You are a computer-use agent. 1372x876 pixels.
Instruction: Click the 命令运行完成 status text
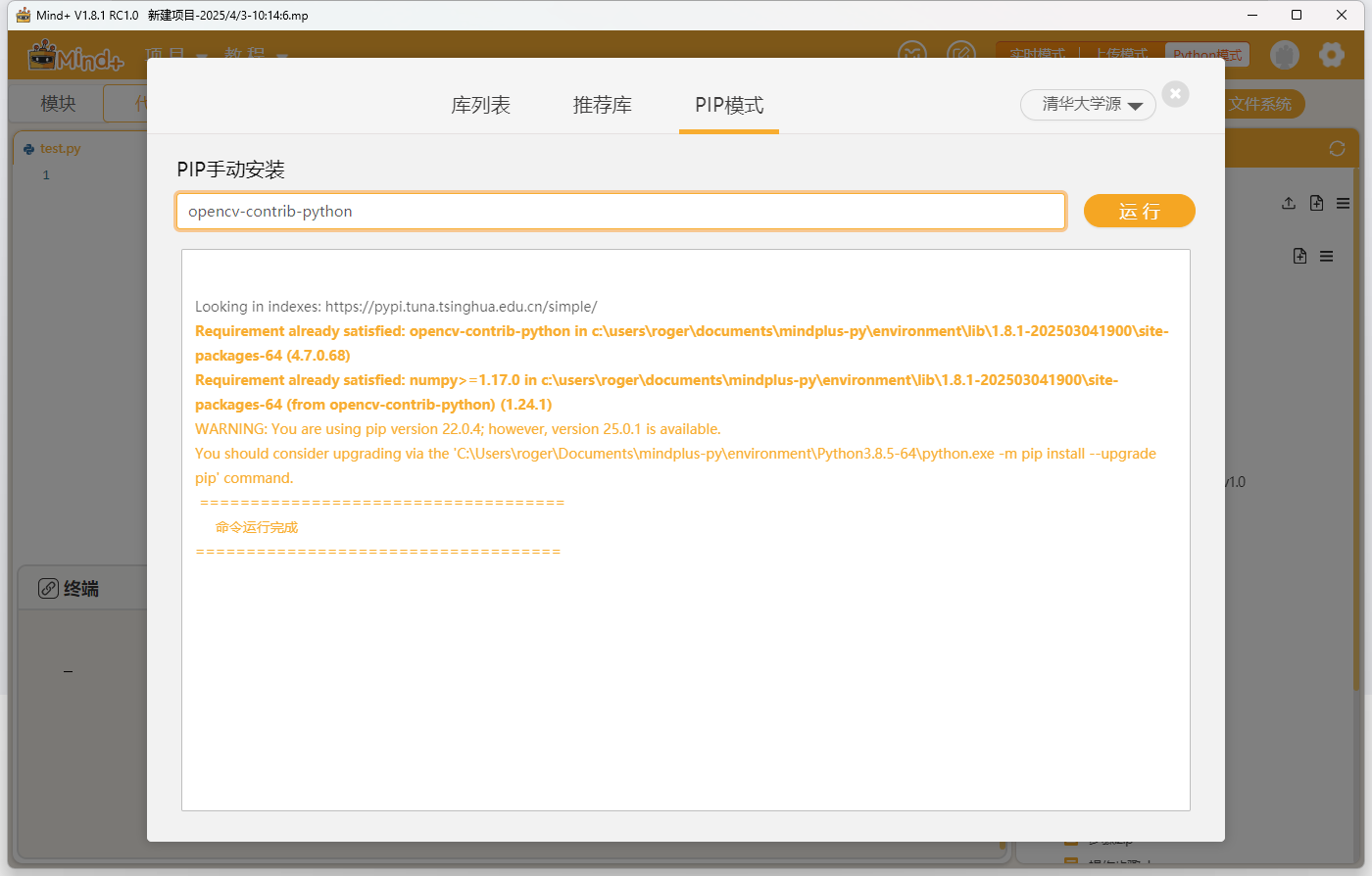[x=257, y=527]
